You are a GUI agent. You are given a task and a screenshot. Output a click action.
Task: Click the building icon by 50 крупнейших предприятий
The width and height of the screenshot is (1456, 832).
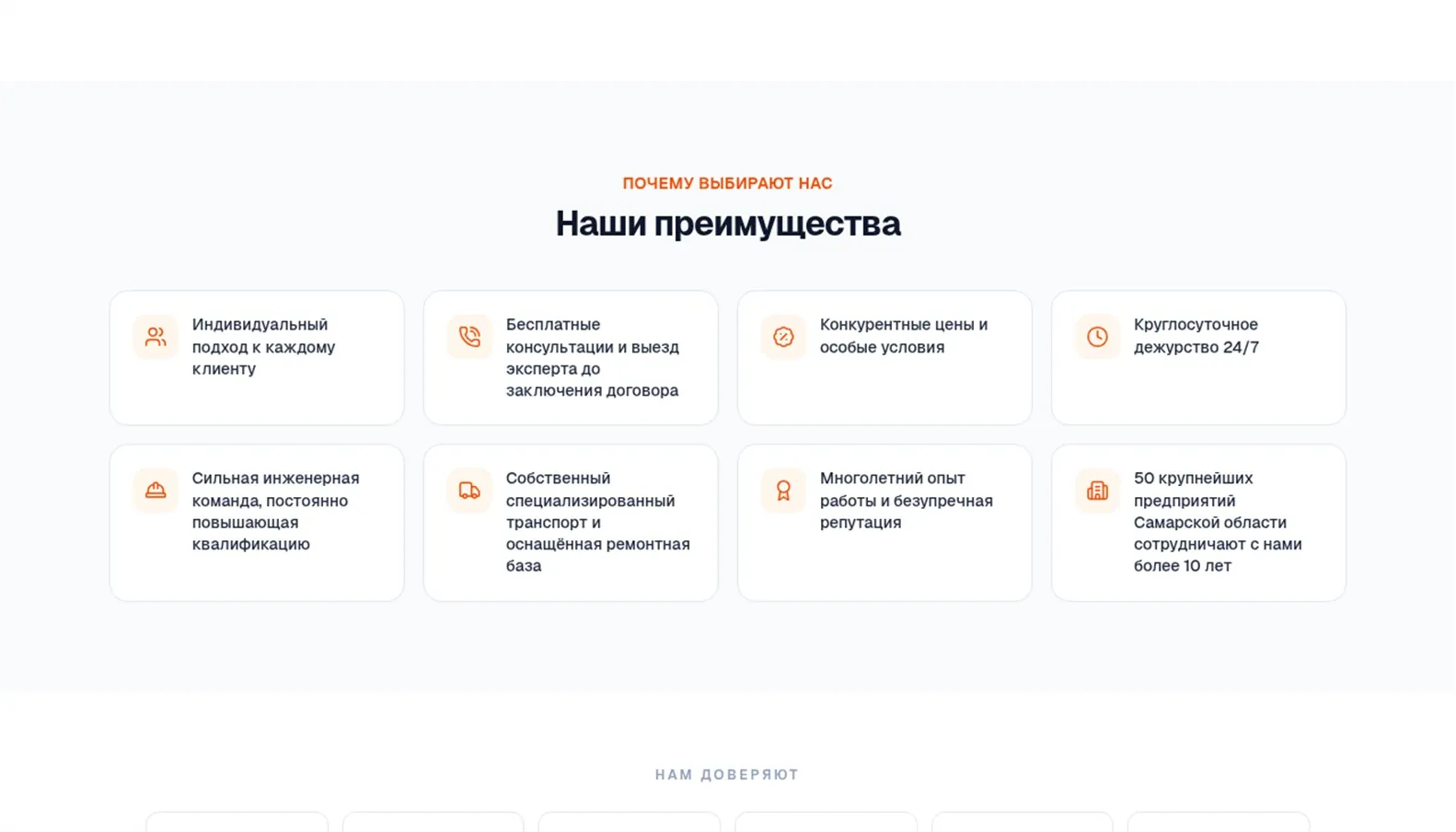pyautogui.click(x=1097, y=491)
